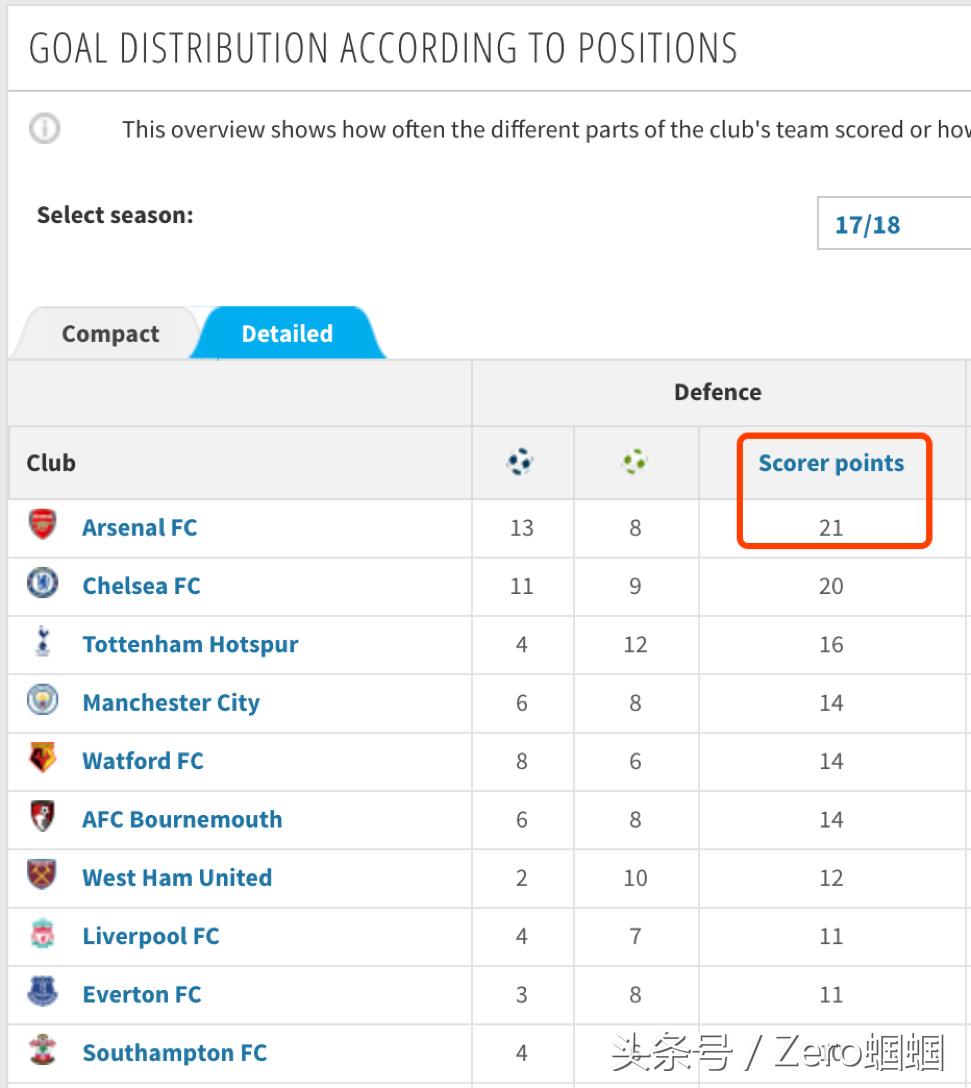Switch to the Compact tab

point(110,334)
